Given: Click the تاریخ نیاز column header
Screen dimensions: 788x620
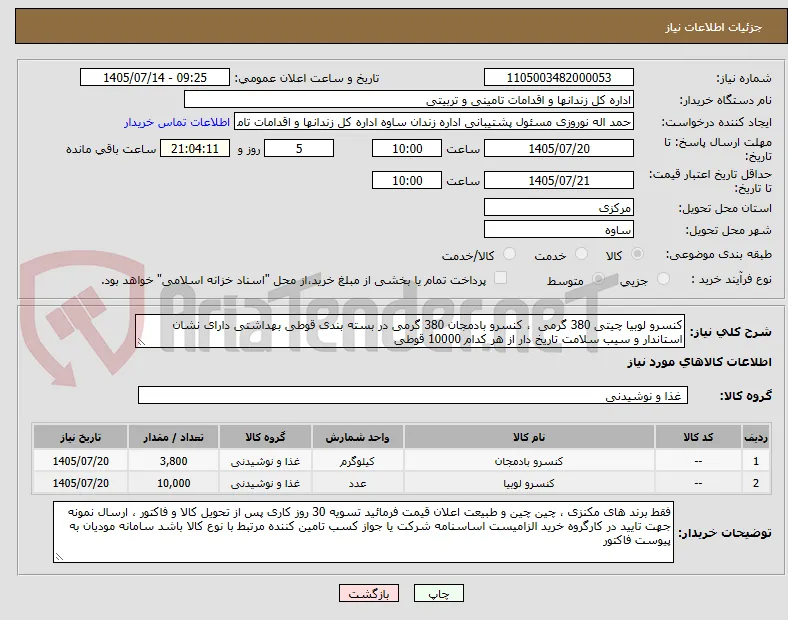Looking at the screenshot, I should tap(80, 437).
